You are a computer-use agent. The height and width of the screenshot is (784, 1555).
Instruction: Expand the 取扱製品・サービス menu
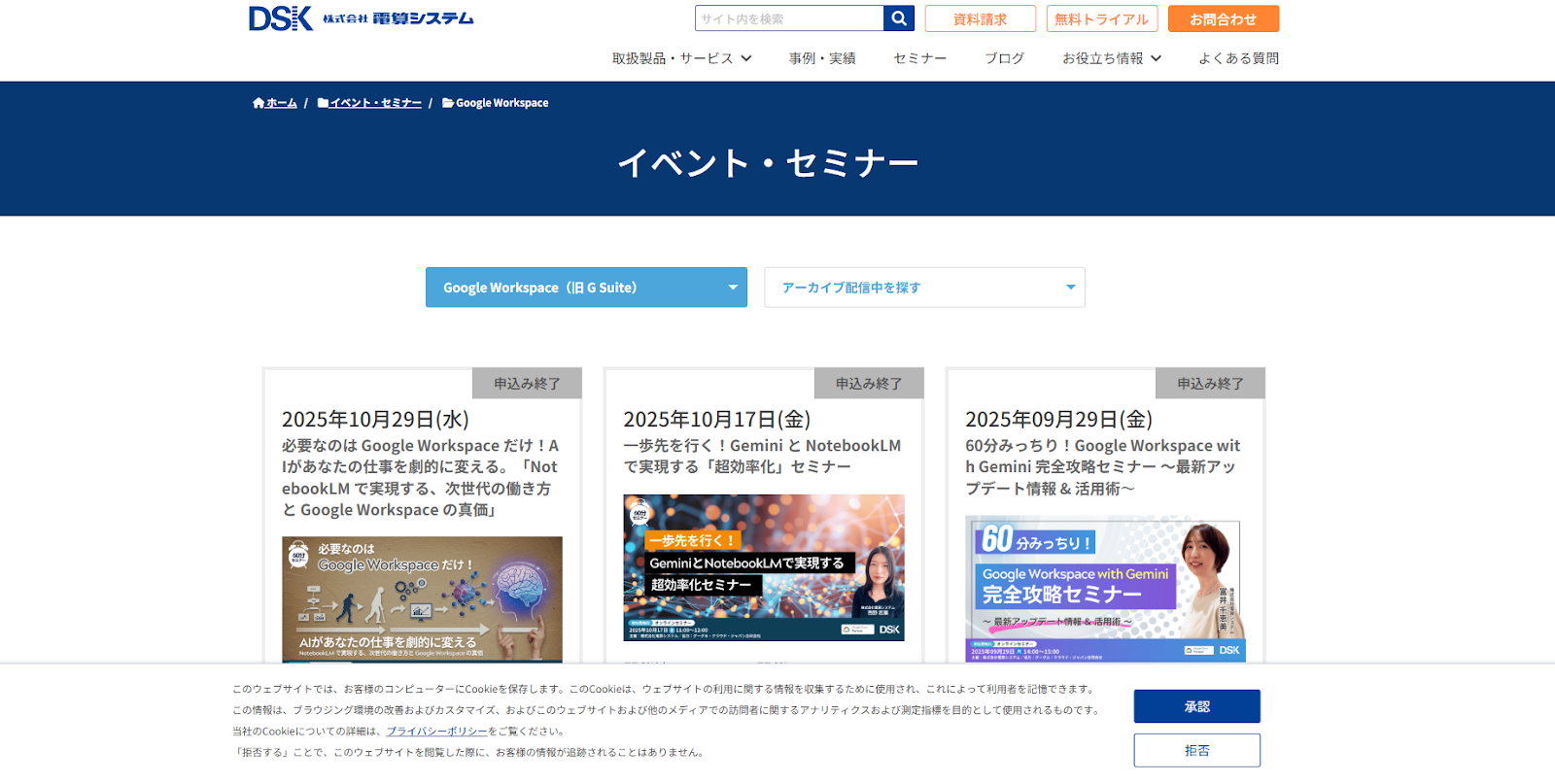tap(682, 58)
